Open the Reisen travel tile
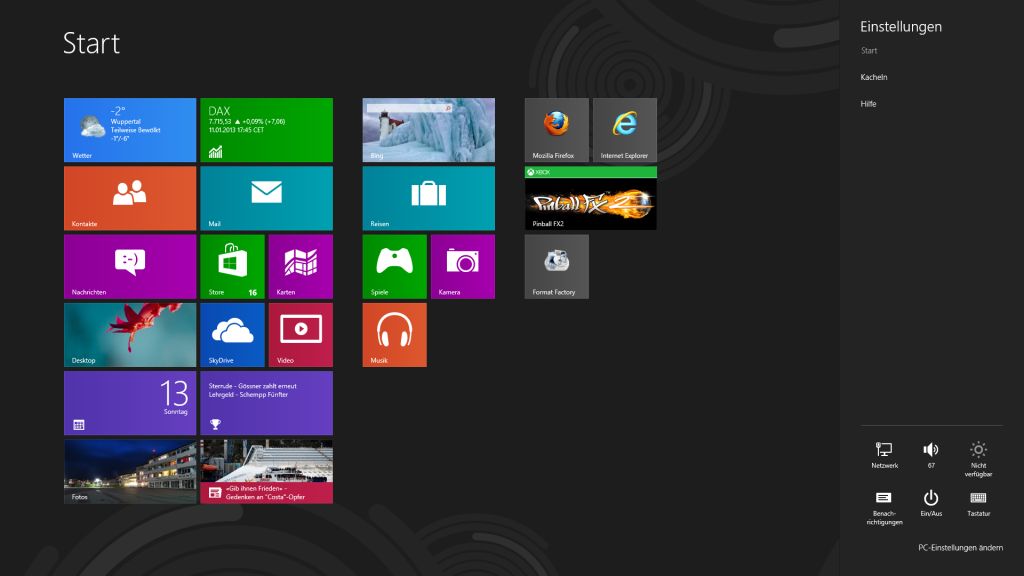 428,198
